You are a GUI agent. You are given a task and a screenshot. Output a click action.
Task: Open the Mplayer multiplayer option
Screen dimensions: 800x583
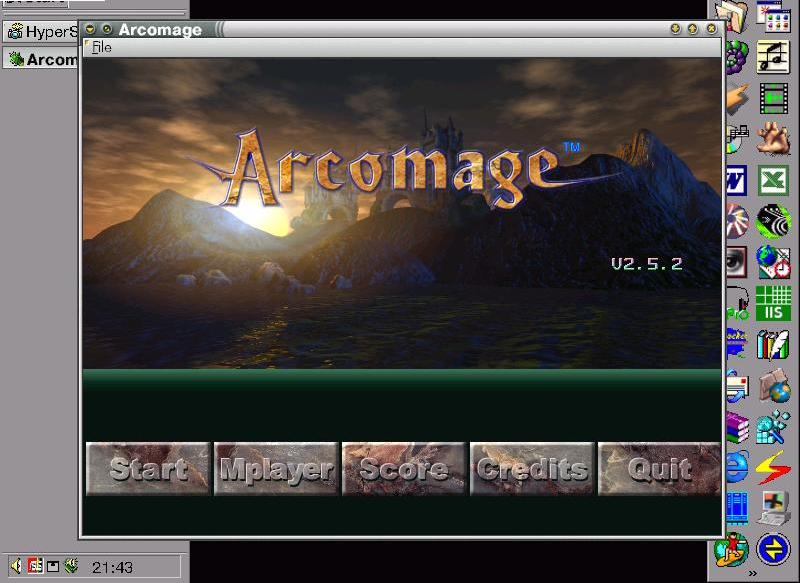click(x=276, y=469)
